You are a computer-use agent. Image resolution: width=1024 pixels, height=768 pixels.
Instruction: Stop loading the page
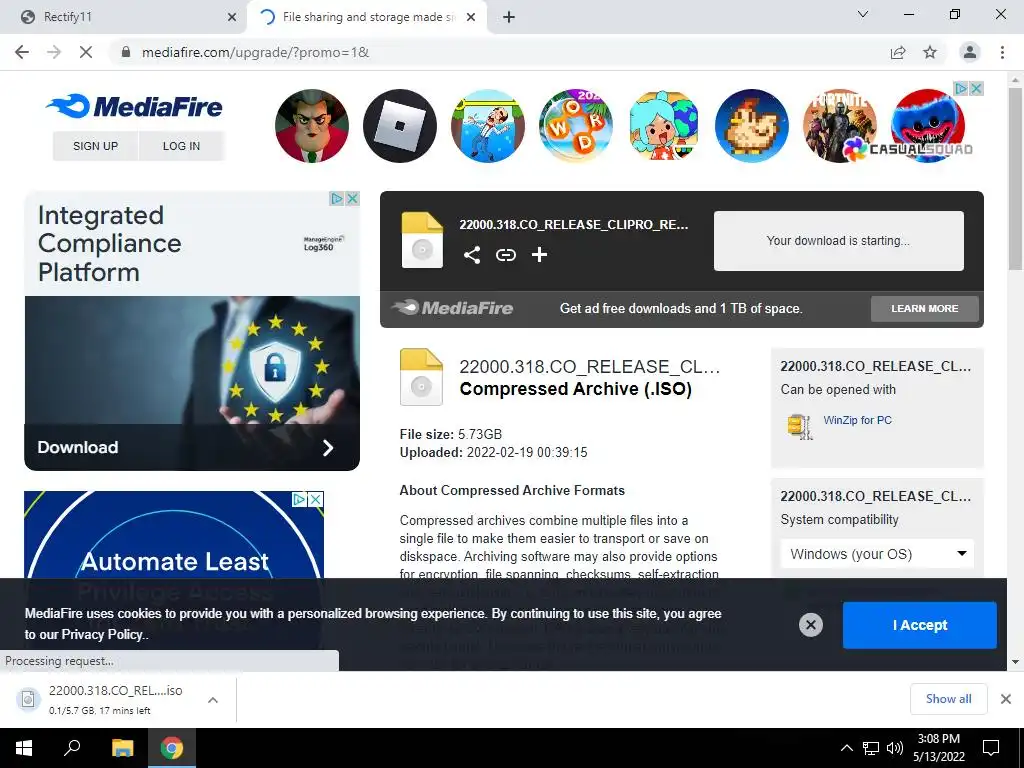[x=86, y=52]
